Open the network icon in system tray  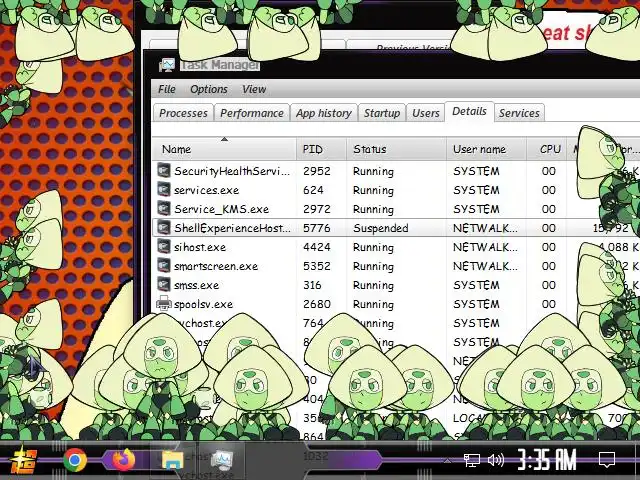[471, 460]
